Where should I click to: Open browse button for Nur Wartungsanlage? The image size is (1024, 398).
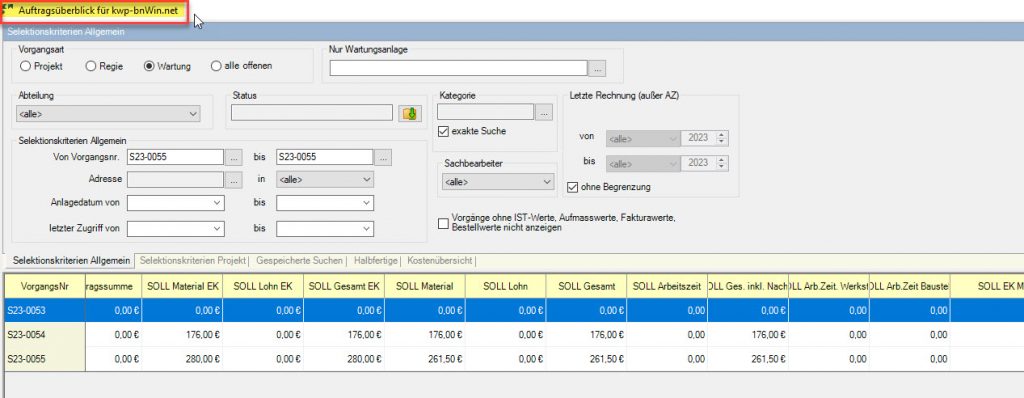coord(598,68)
